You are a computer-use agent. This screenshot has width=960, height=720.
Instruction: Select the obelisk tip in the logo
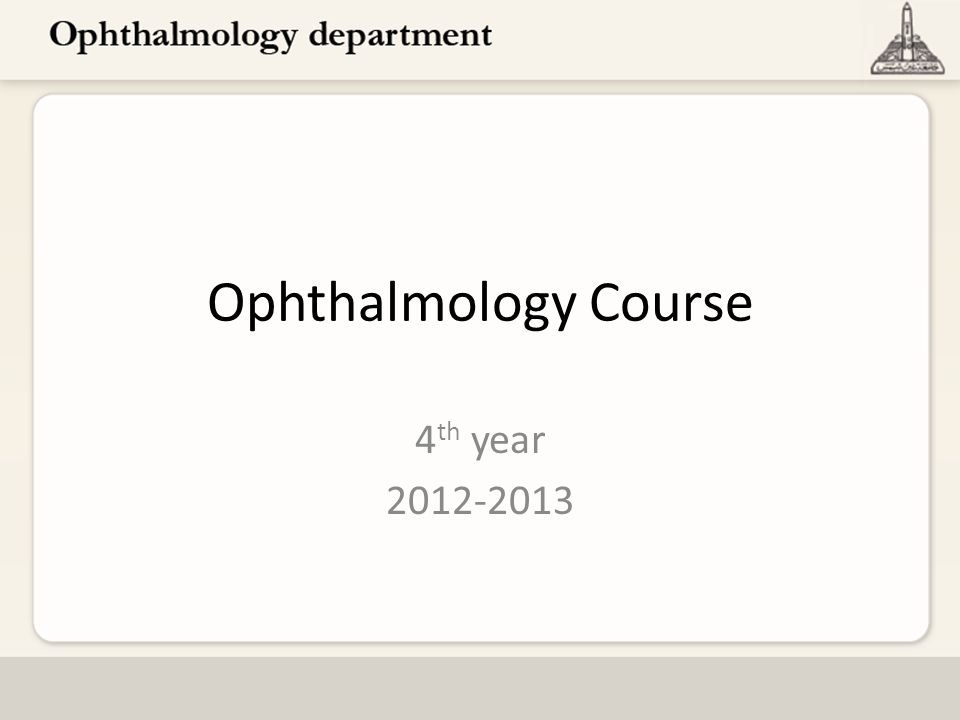tap(907, 9)
